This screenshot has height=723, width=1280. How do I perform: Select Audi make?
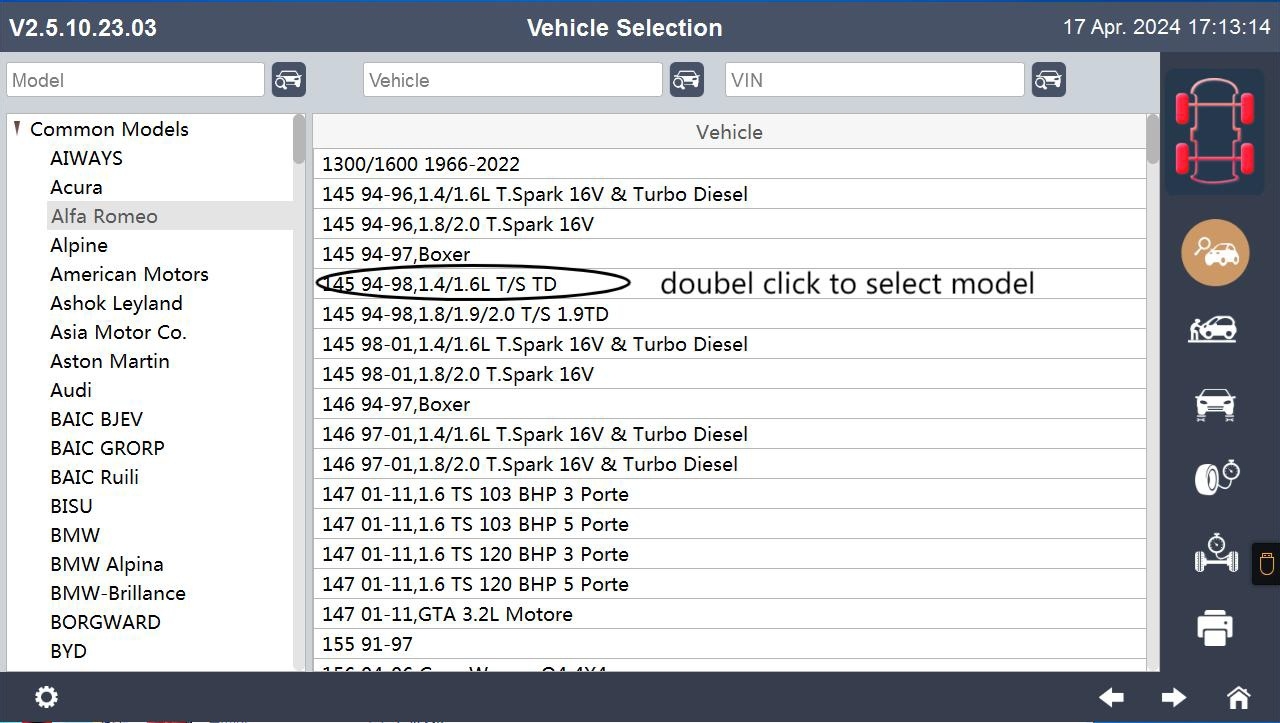pos(71,390)
